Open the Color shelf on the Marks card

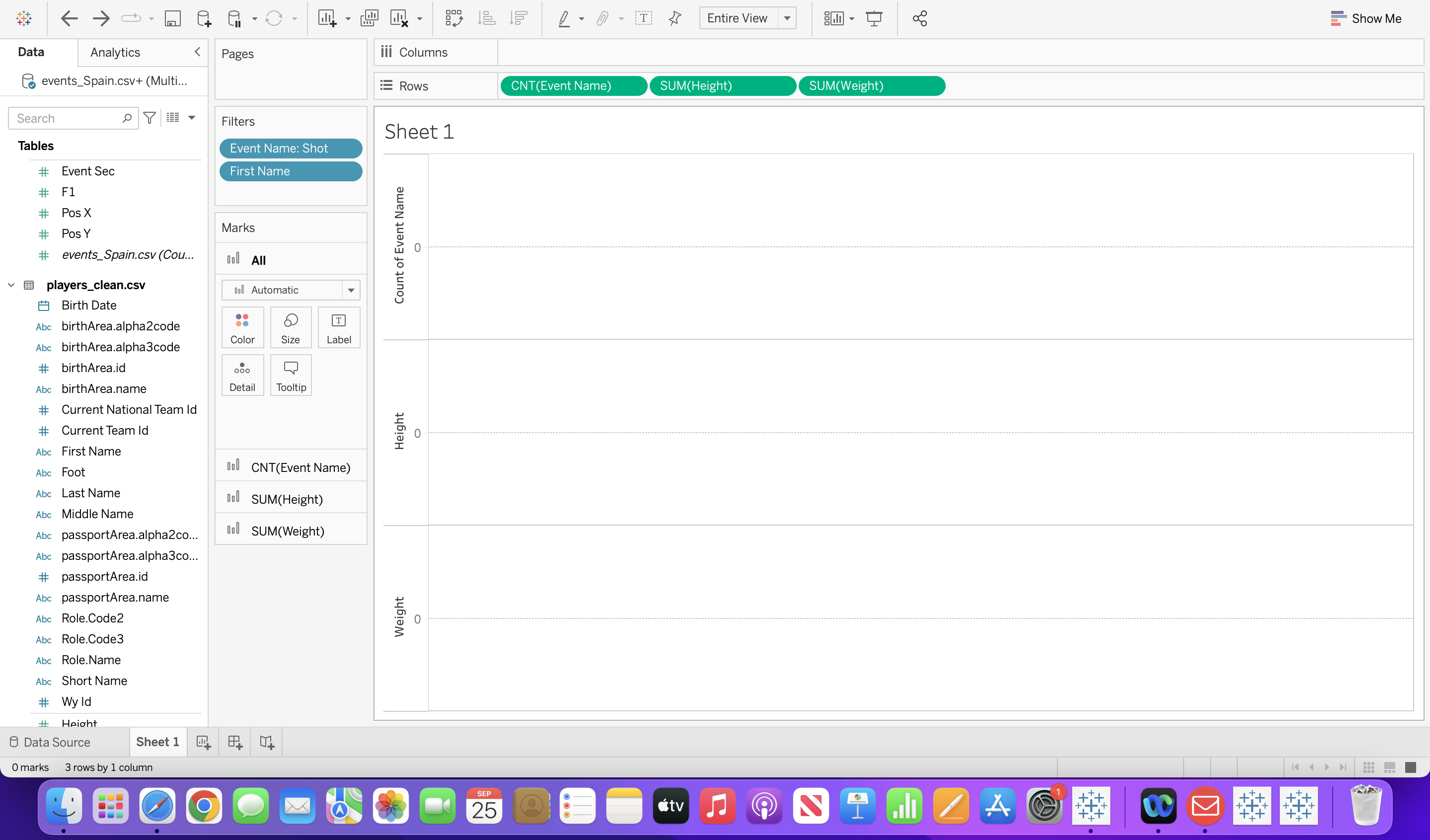tap(242, 327)
